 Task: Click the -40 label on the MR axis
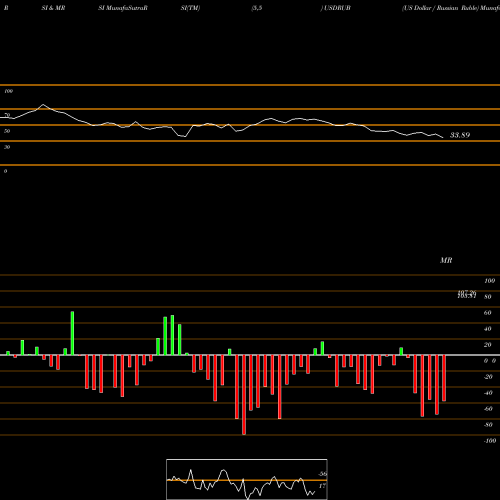coord(488,393)
